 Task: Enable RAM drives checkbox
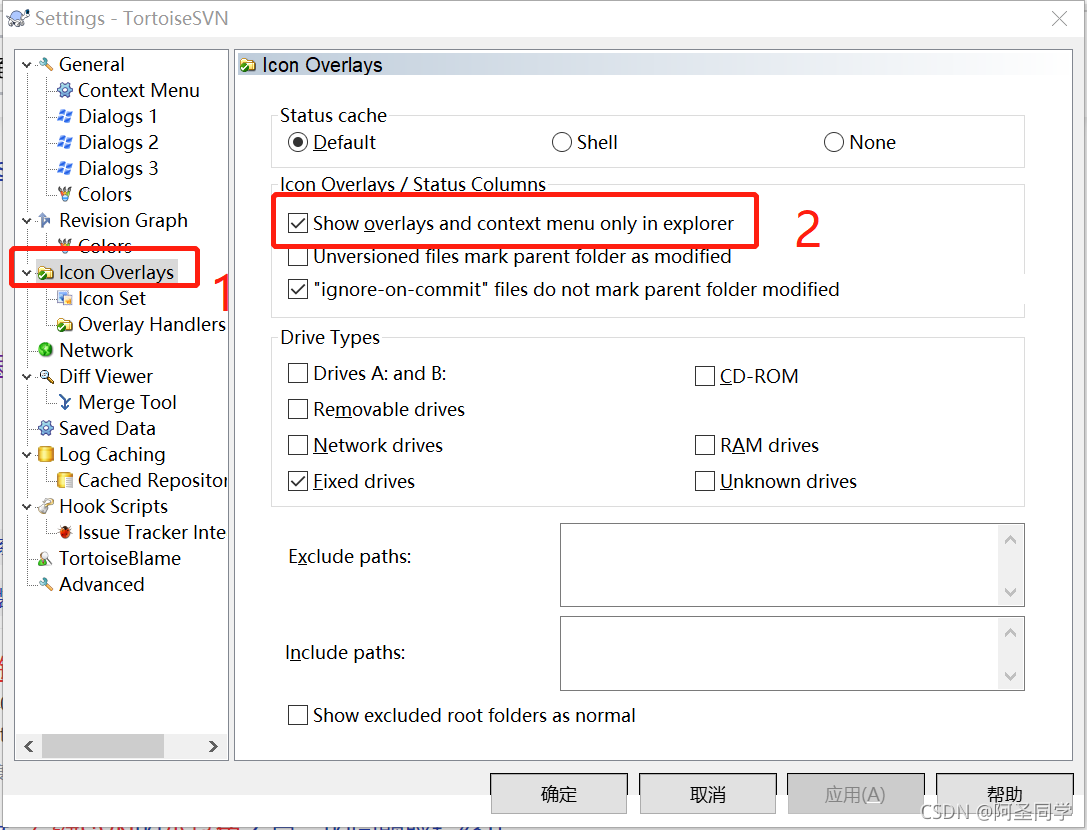[705, 445]
